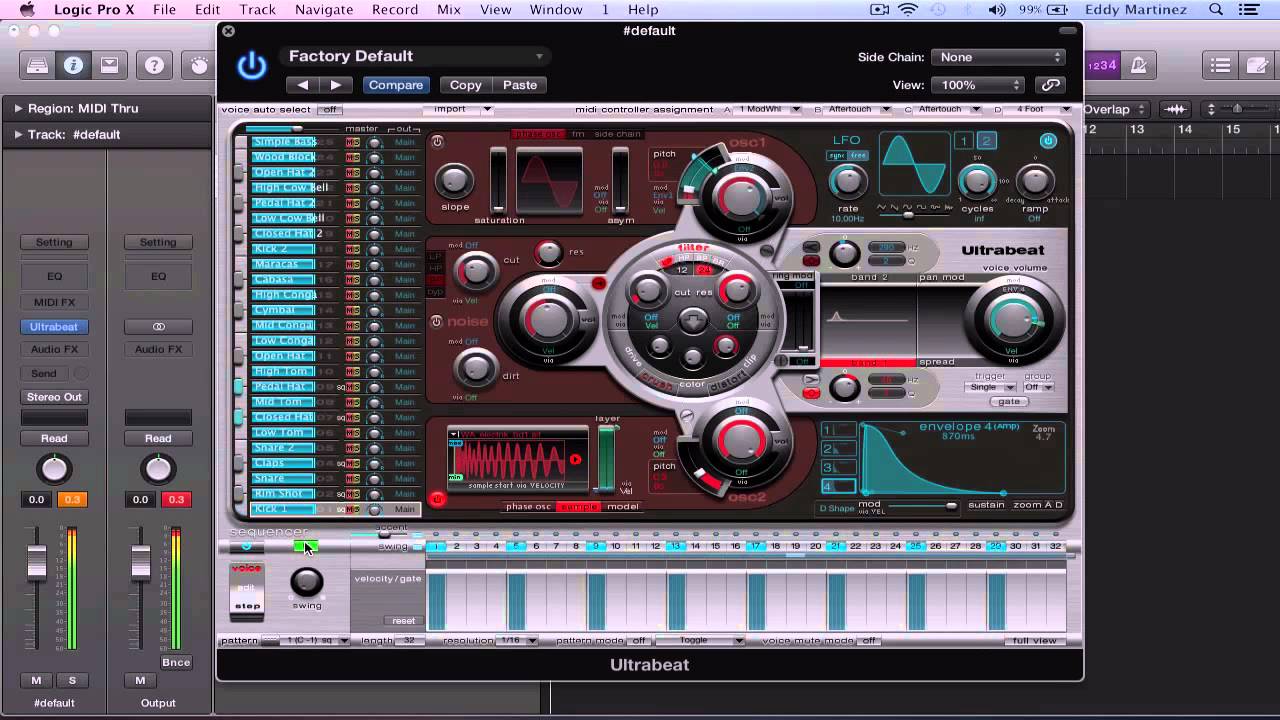
Task: Play the sample preview red arrow
Action: tap(575, 460)
